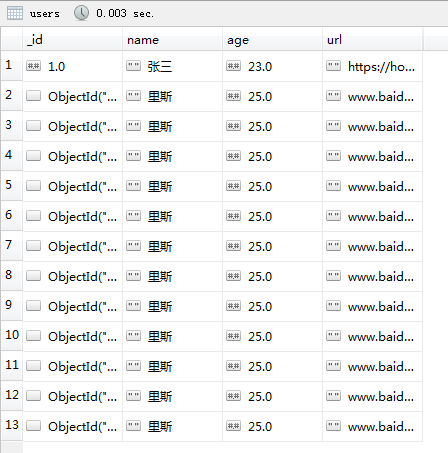Select the ObjectId value in row 11
The height and width of the screenshot is (453, 448).
pos(82,367)
